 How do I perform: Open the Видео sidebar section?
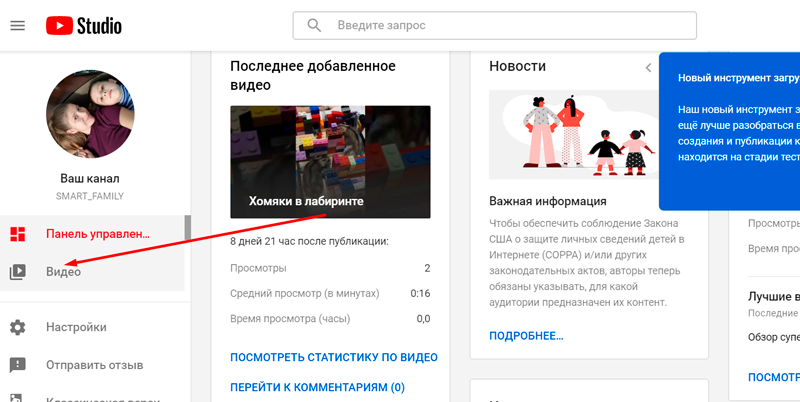[92, 271]
